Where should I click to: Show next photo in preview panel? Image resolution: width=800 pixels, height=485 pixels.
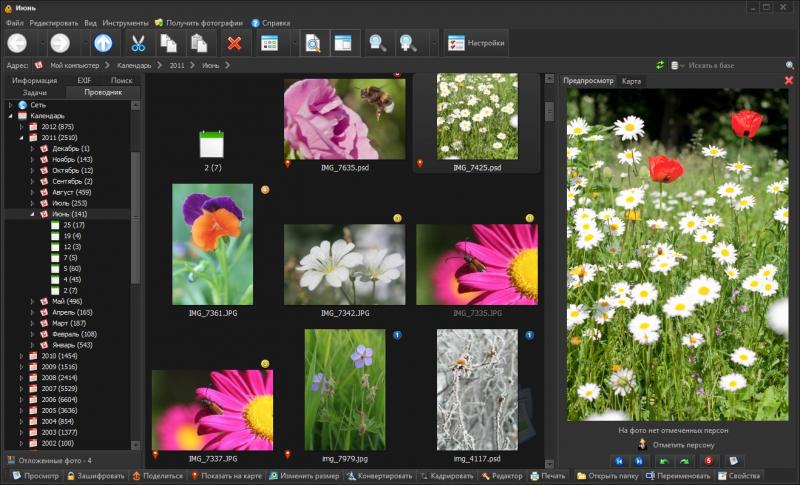click(x=639, y=461)
